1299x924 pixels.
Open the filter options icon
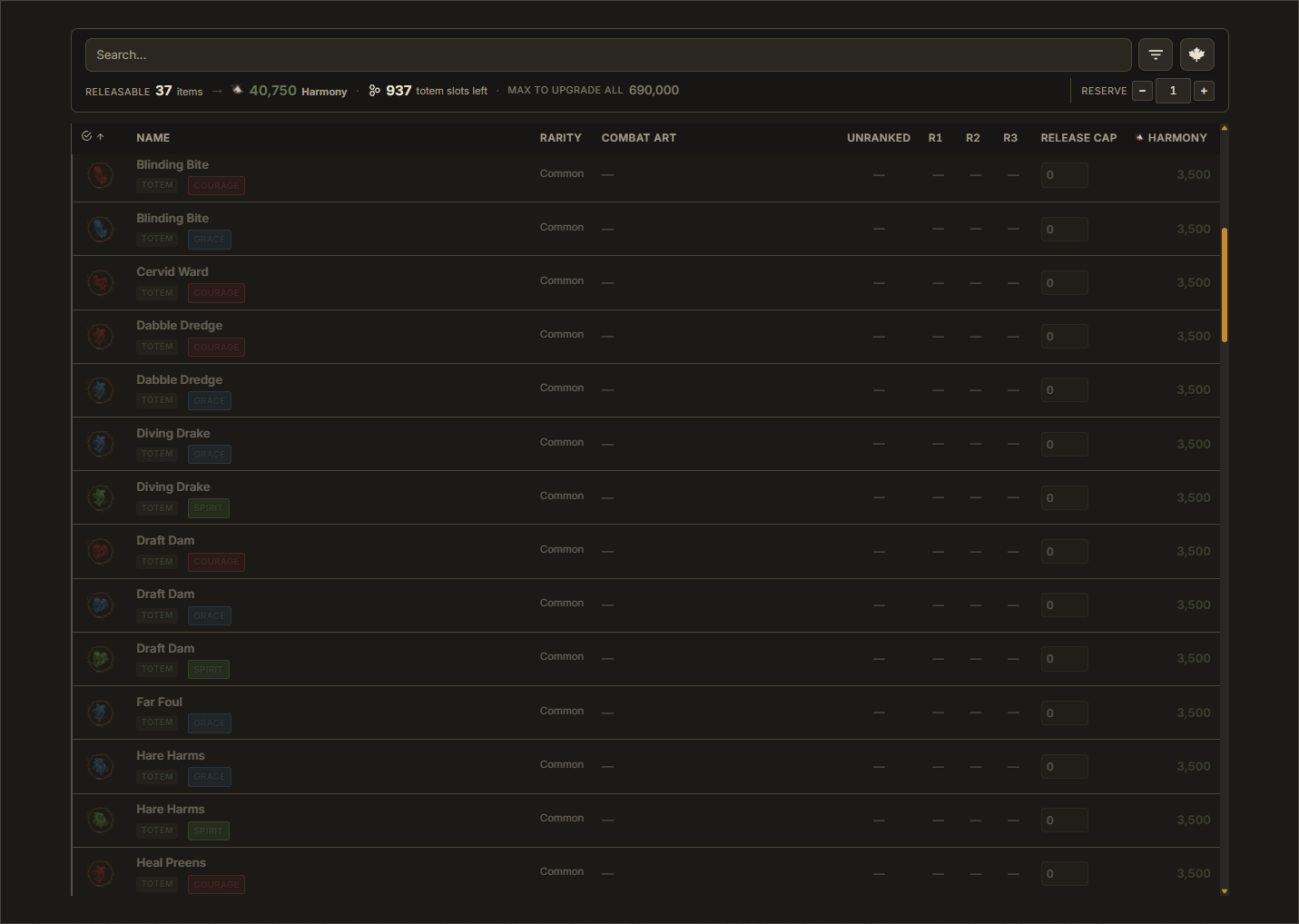click(x=1156, y=54)
